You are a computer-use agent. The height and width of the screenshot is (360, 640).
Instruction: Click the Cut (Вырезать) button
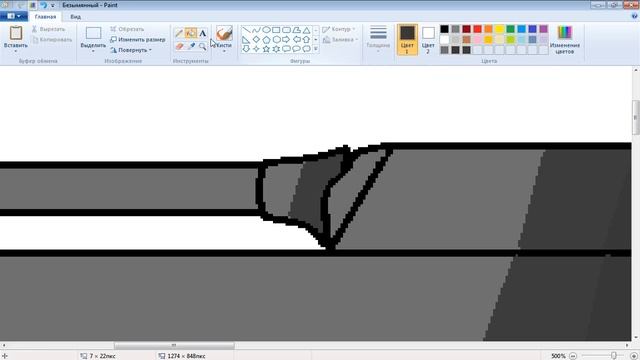click(49, 29)
